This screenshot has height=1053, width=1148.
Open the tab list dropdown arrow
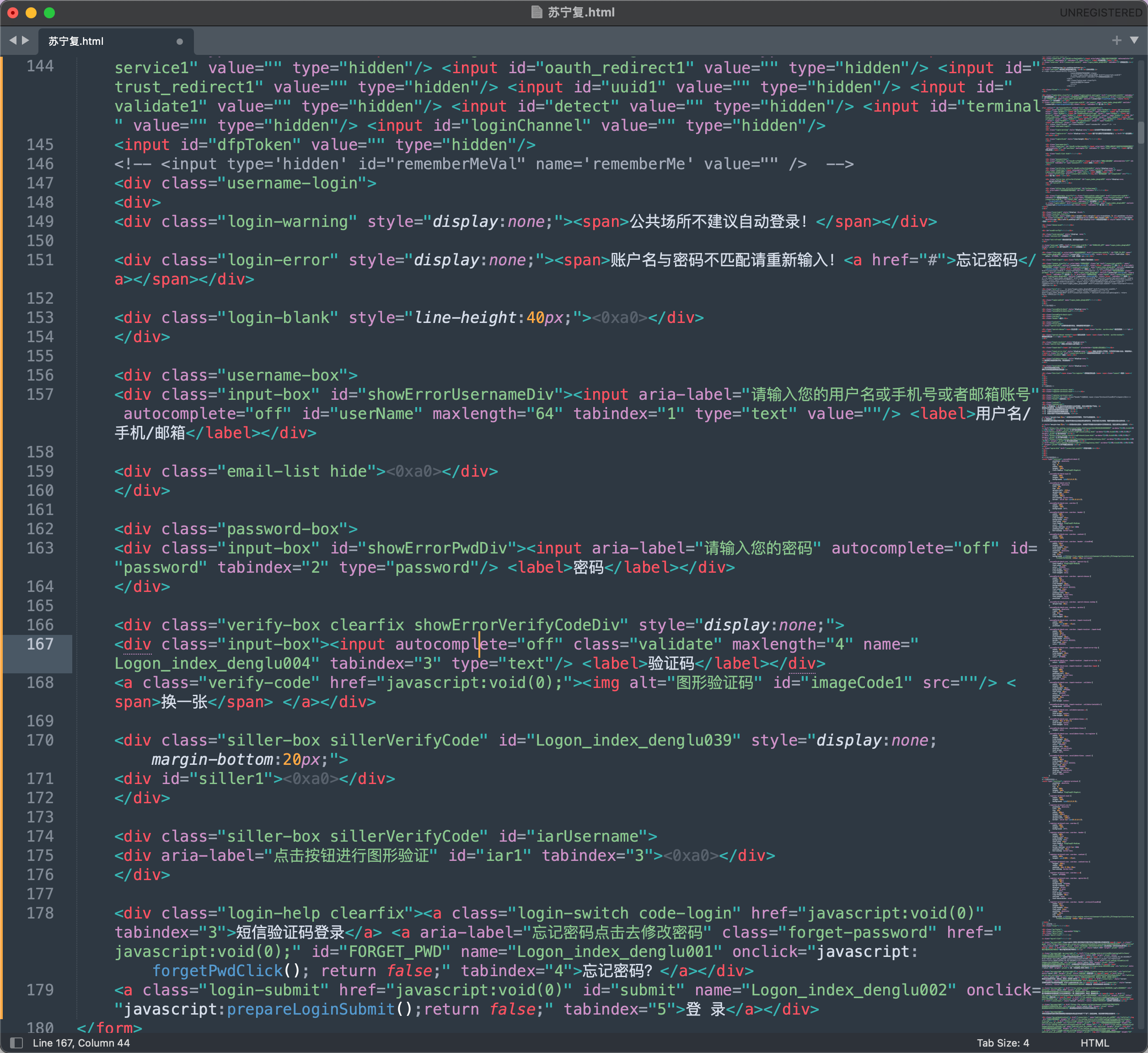tap(1134, 40)
